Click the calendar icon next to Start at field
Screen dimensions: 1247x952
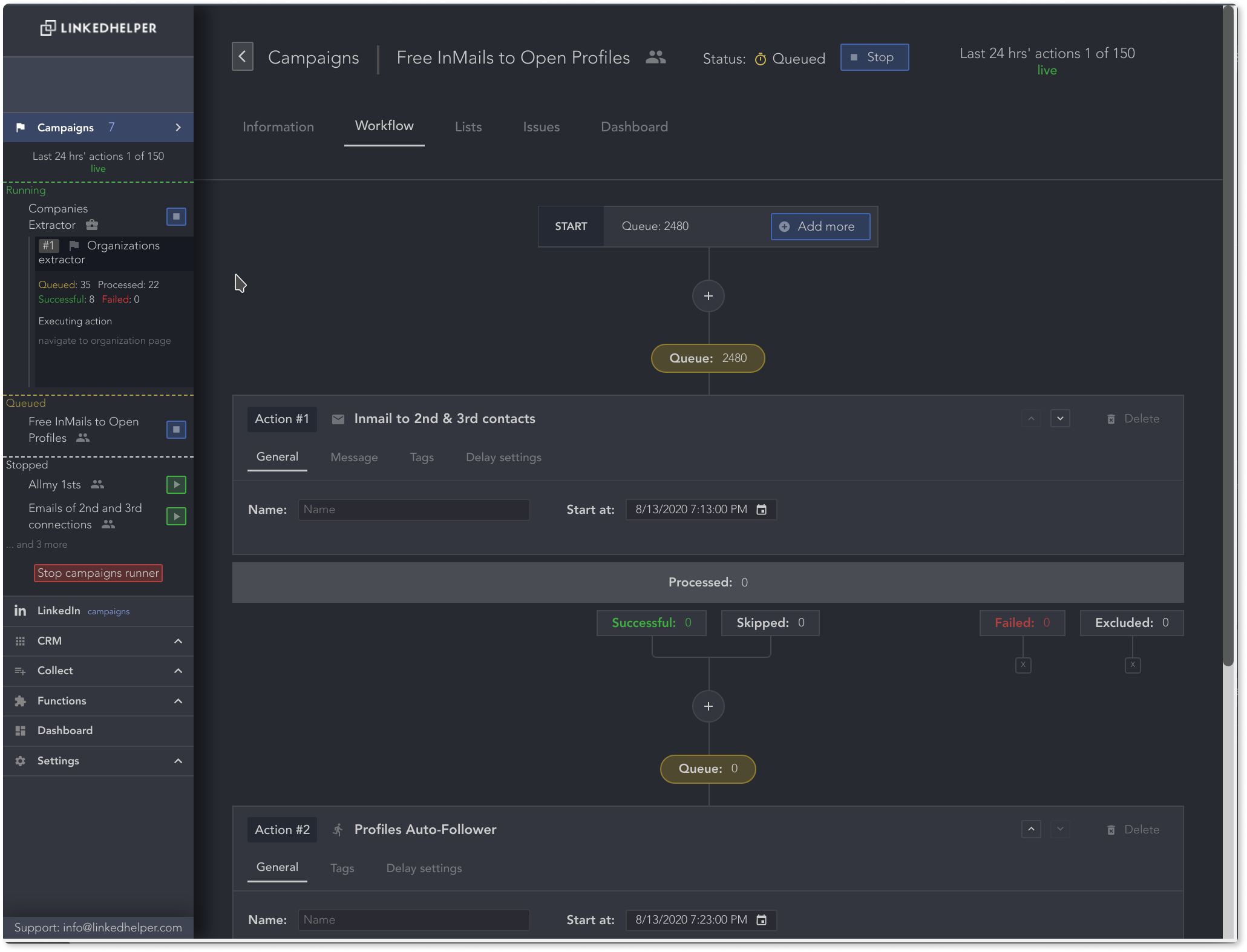point(762,510)
